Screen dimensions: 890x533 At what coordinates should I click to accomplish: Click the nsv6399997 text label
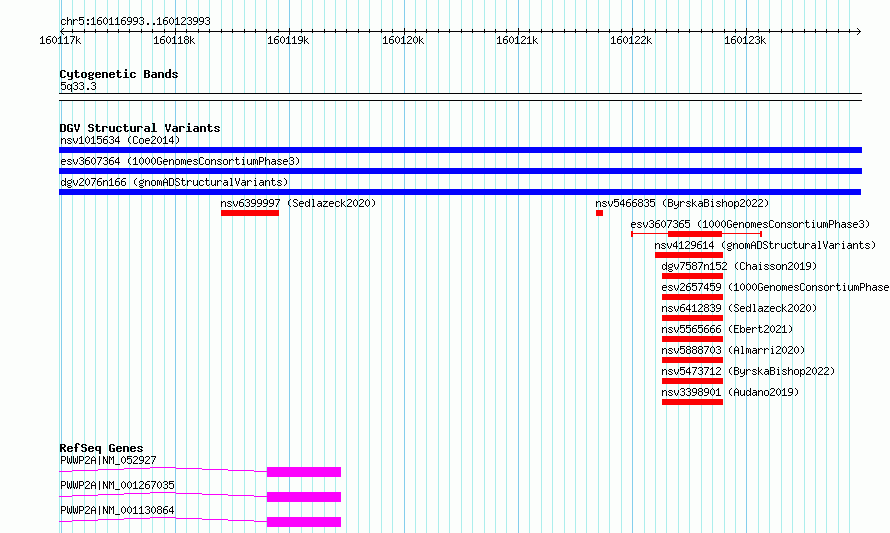tap(250, 203)
